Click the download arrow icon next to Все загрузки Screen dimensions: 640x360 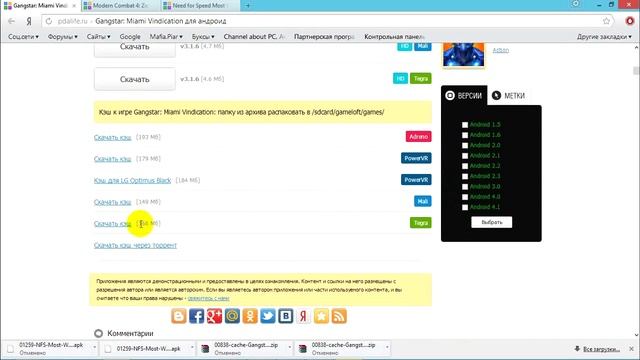[x=577, y=349]
